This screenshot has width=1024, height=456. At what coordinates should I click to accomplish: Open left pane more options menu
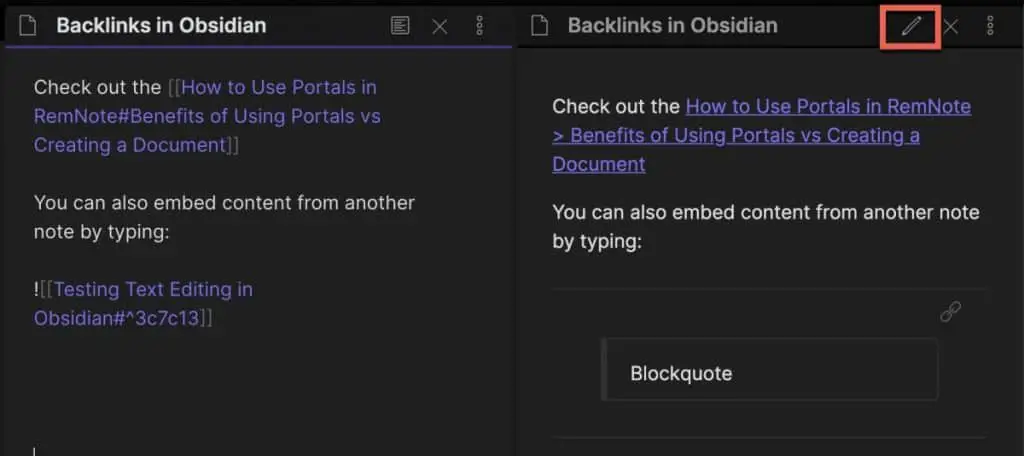click(479, 26)
